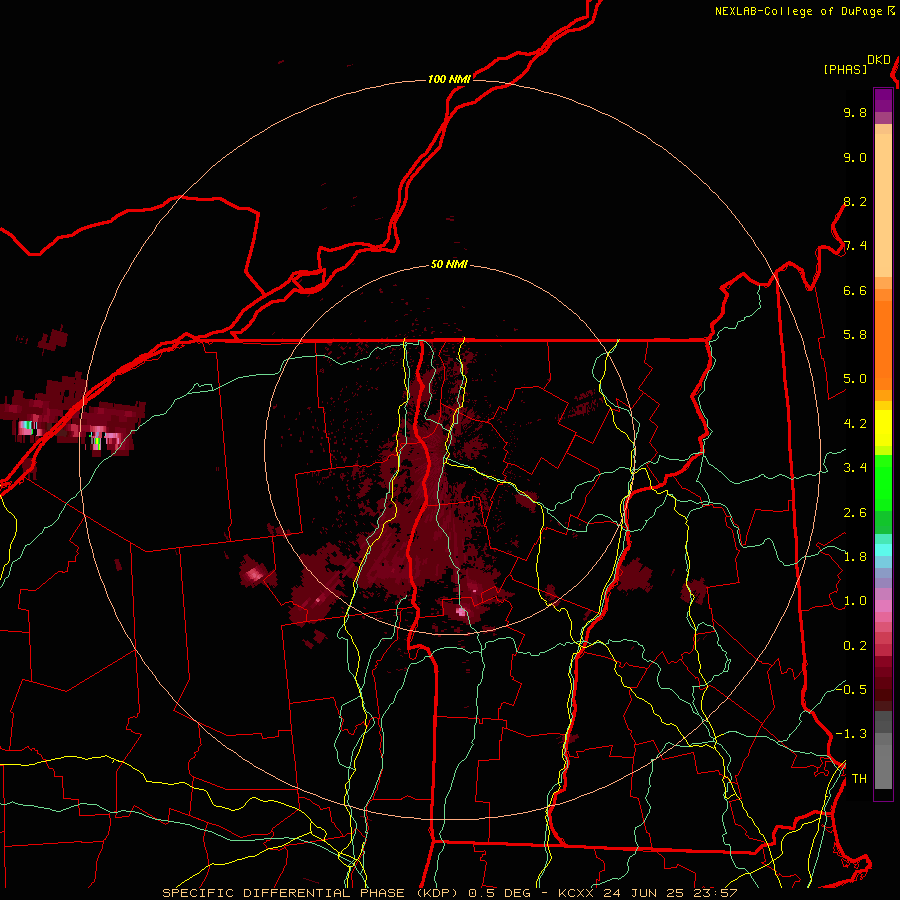Click the 1.0 legend value
The height and width of the screenshot is (900, 900).
[855, 602]
